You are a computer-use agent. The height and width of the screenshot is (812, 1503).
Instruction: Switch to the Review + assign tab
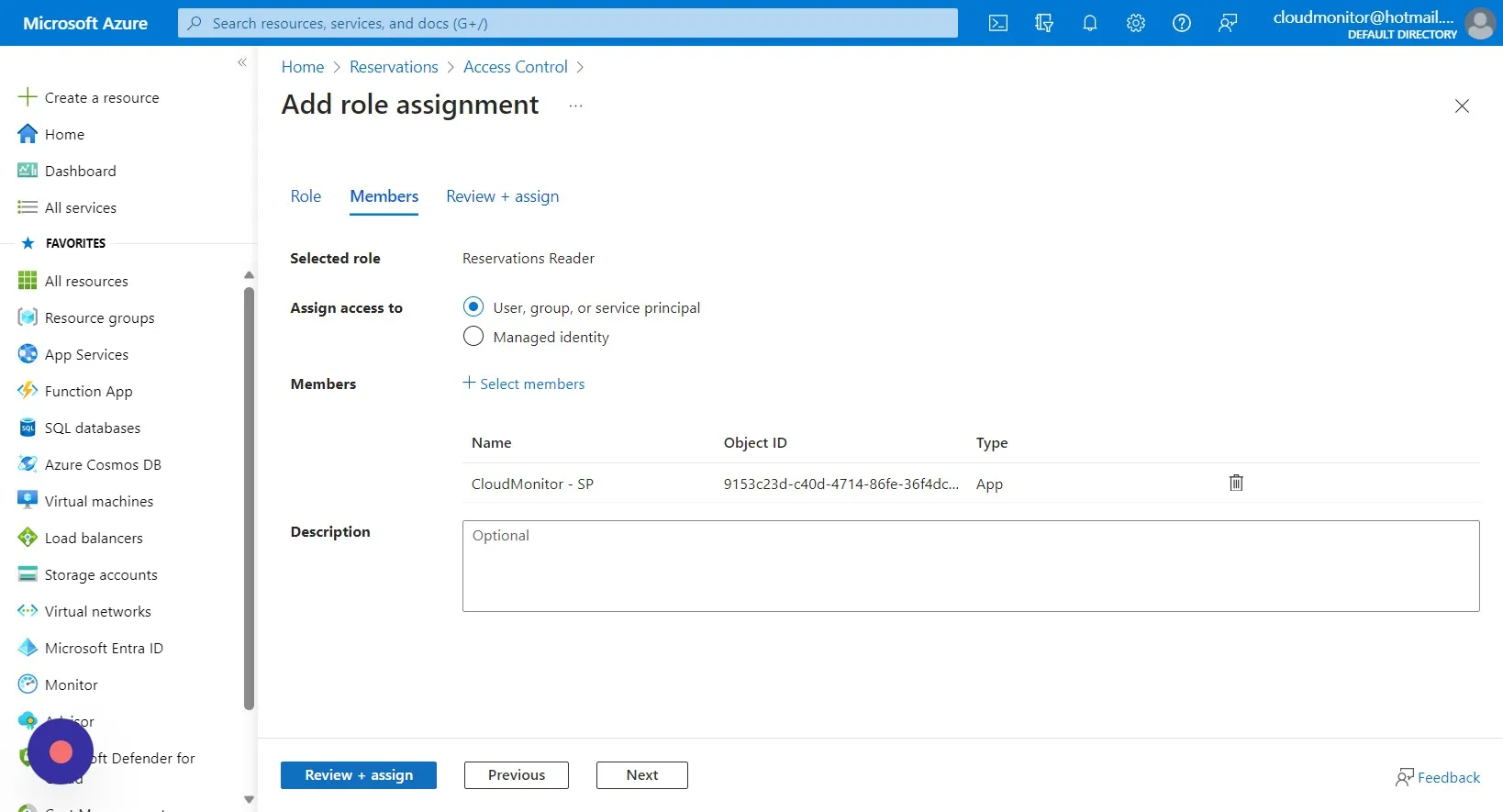click(502, 196)
